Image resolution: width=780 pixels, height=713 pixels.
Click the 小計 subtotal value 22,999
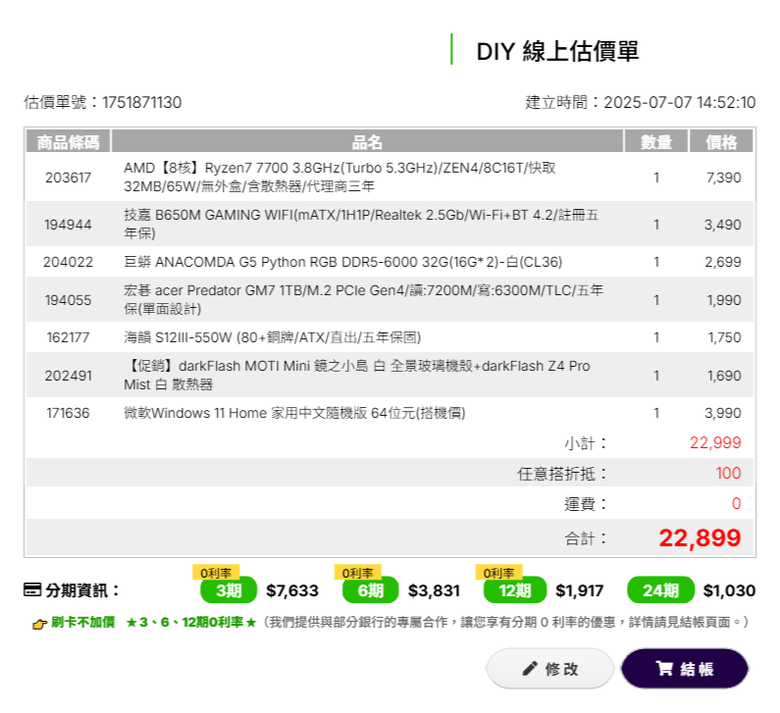[715, 442]
